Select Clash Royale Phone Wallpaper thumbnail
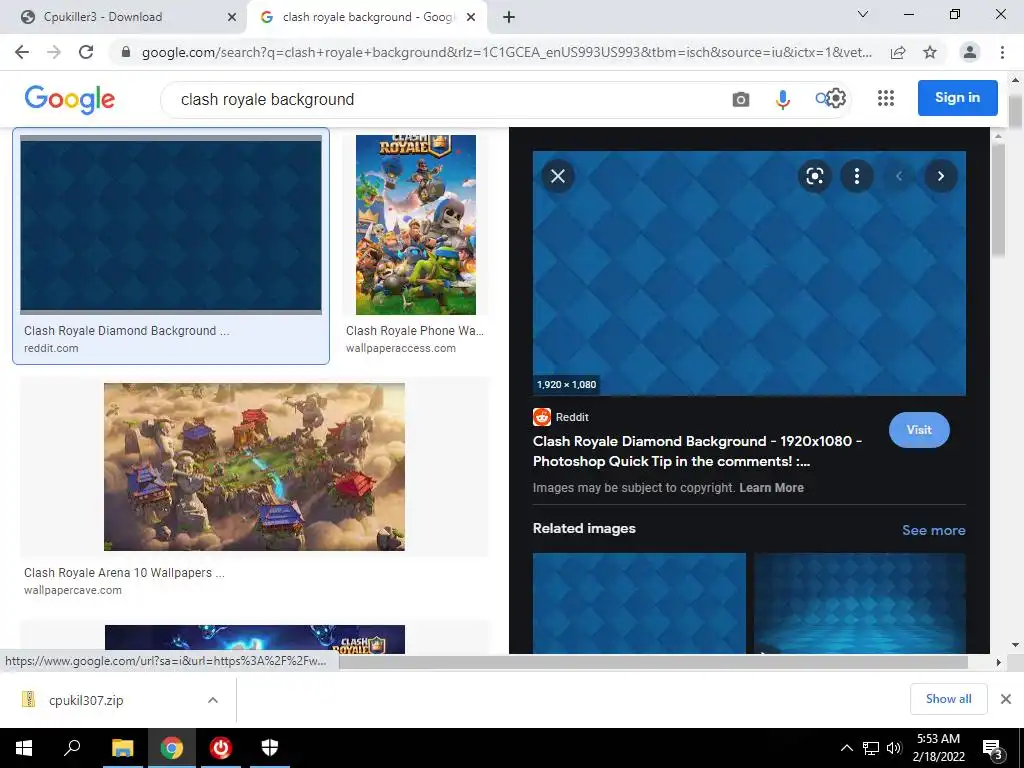Viewport: 1024px width, 768px height. pyautogui.click(x=415, y=225)
